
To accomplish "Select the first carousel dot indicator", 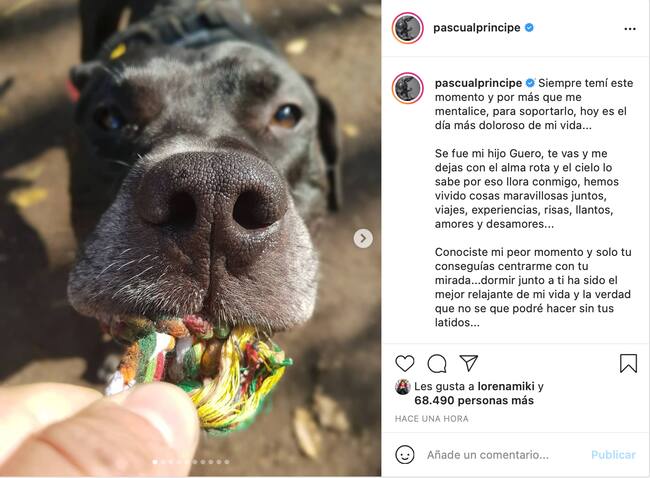I will (x=155, y=461).
